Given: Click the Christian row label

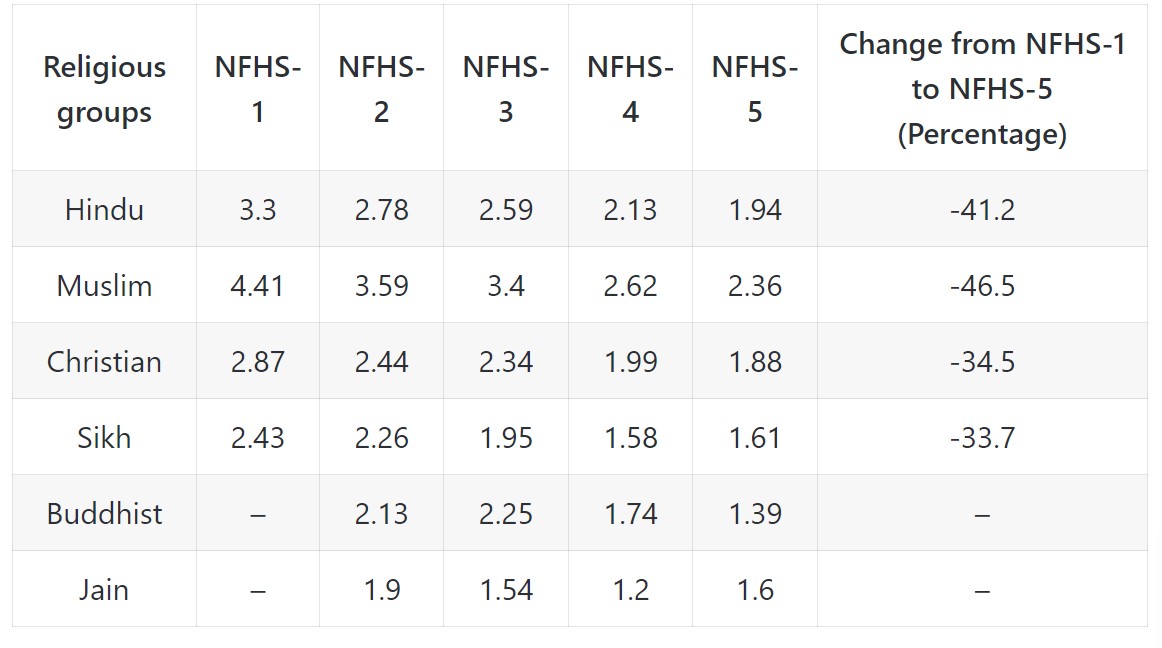Looking at the screenshot, I should tap(104, 362).
